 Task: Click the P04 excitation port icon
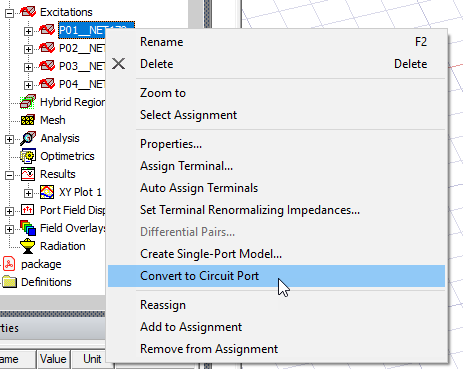coord(47,84)
